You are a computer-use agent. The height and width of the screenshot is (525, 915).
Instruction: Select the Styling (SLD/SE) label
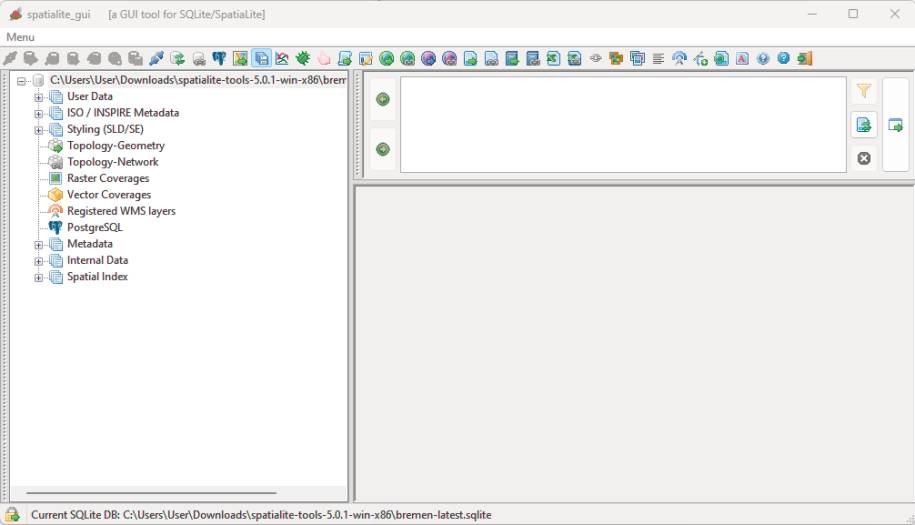[105, 129]
